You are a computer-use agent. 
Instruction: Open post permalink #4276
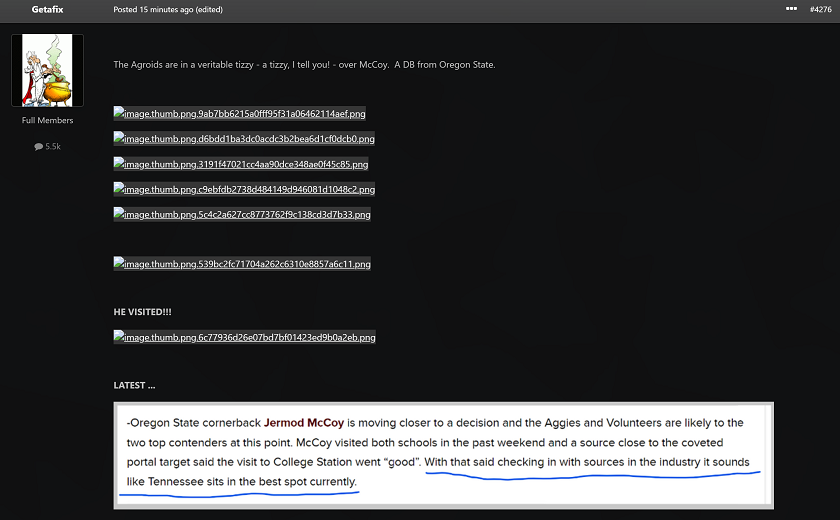point(820,9)
